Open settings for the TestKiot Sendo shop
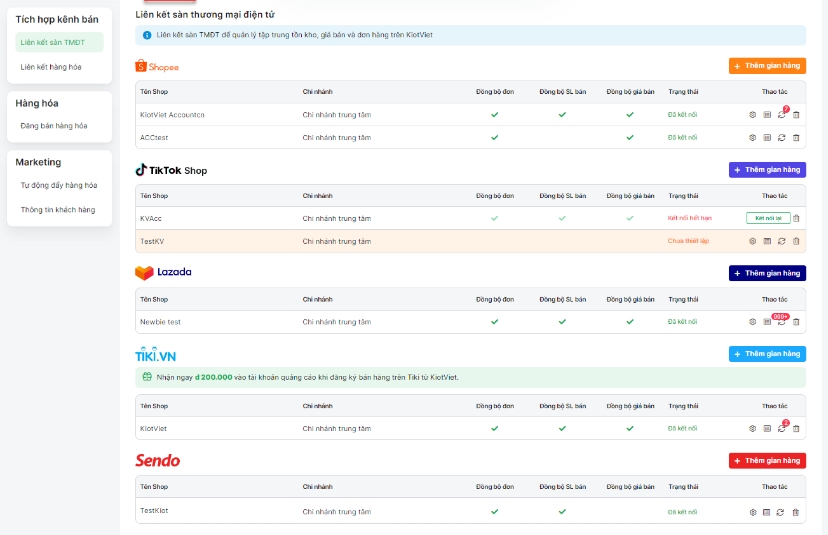Screen dimensions: 828x535 click(752, 512)
